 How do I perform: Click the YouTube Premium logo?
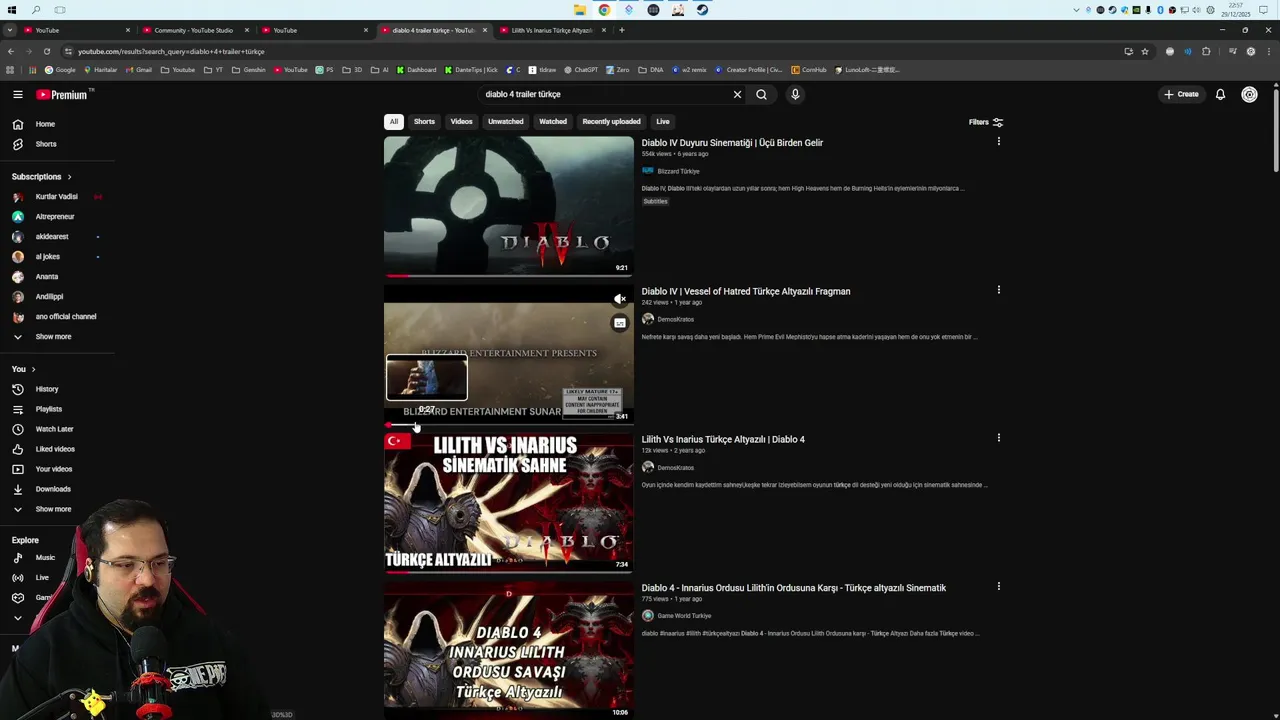64,94
